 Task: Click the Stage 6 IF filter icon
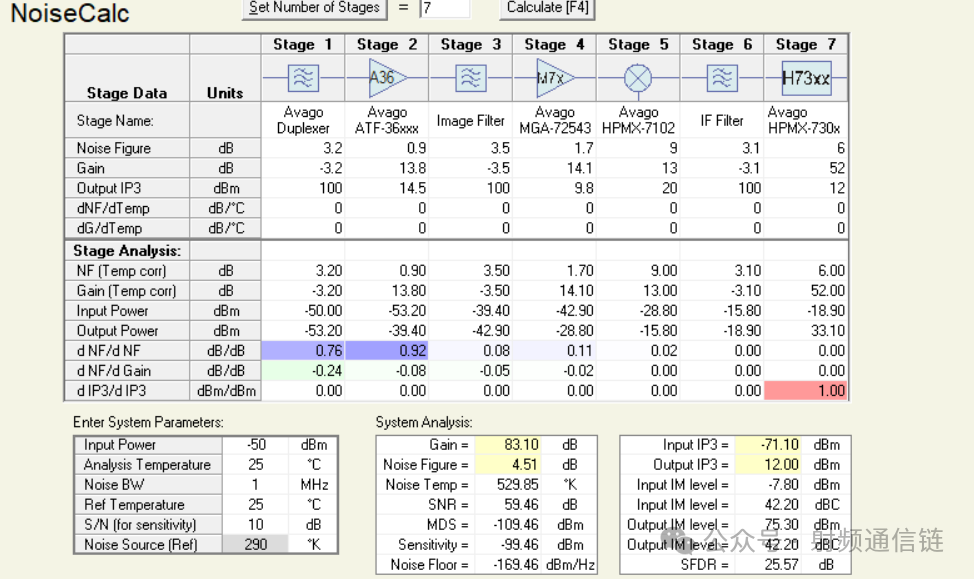click(x=722, y=78)
